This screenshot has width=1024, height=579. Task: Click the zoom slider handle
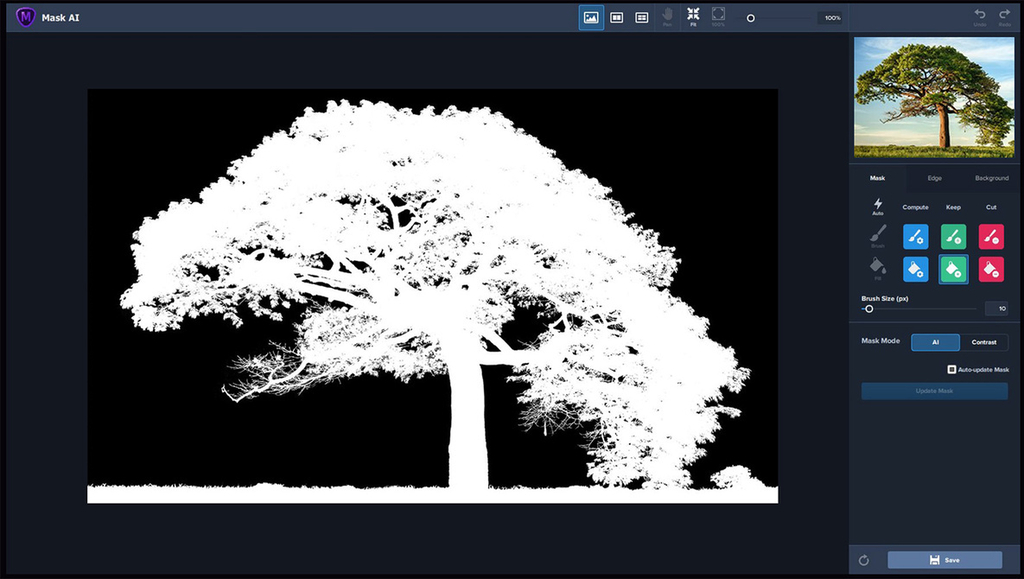[750, 18]
